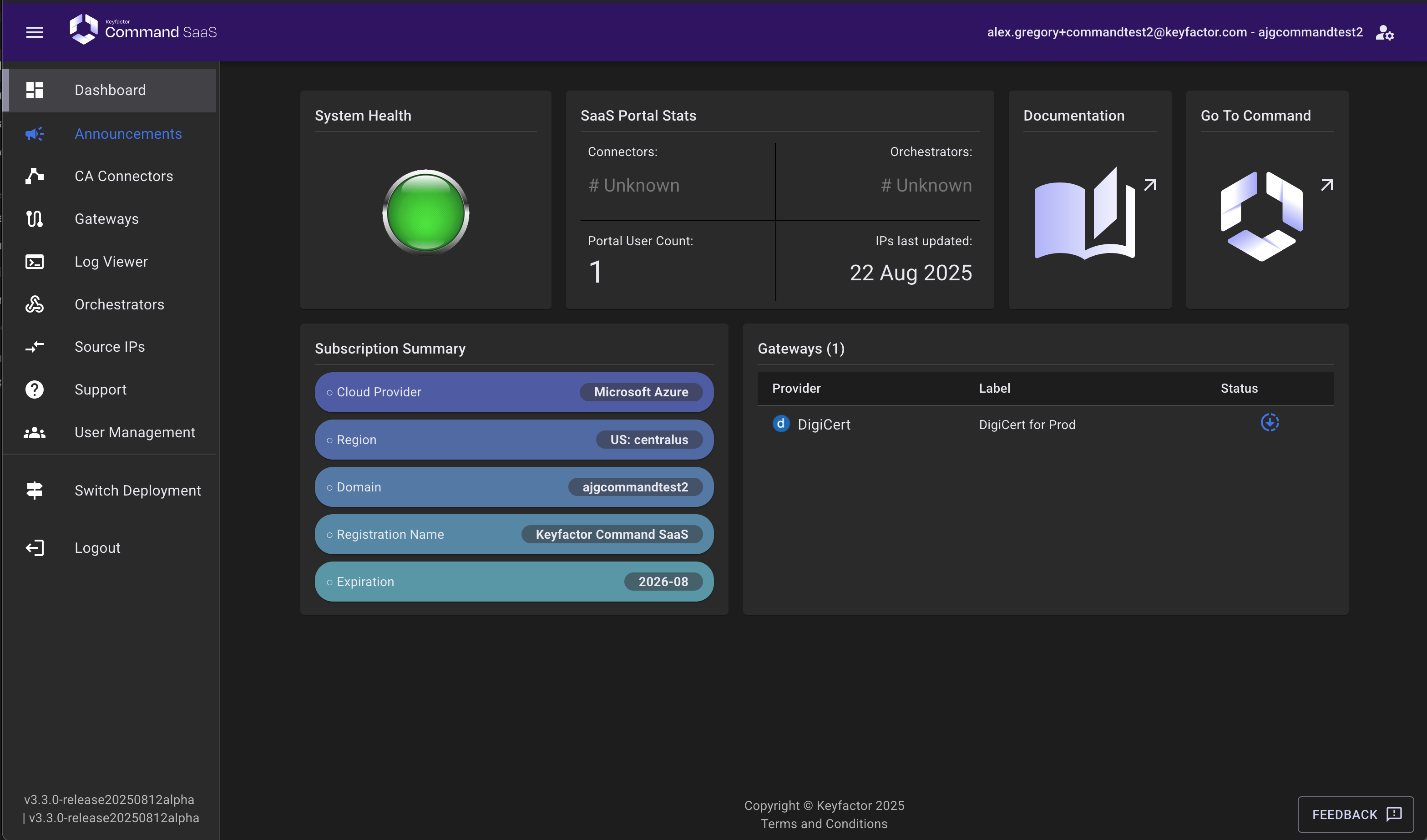Click the DigiCert gateway status icon
Screen dimensions: 1427x840
1270,423
